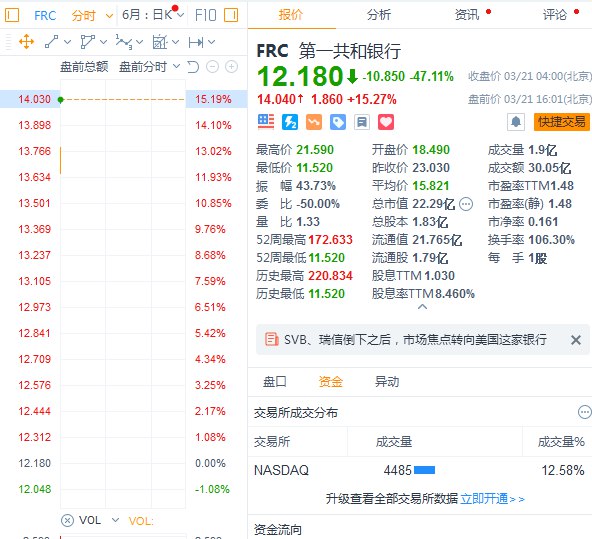Select the wave pattern drawing tool
This screenshot has height=539, width=592.
123,42
